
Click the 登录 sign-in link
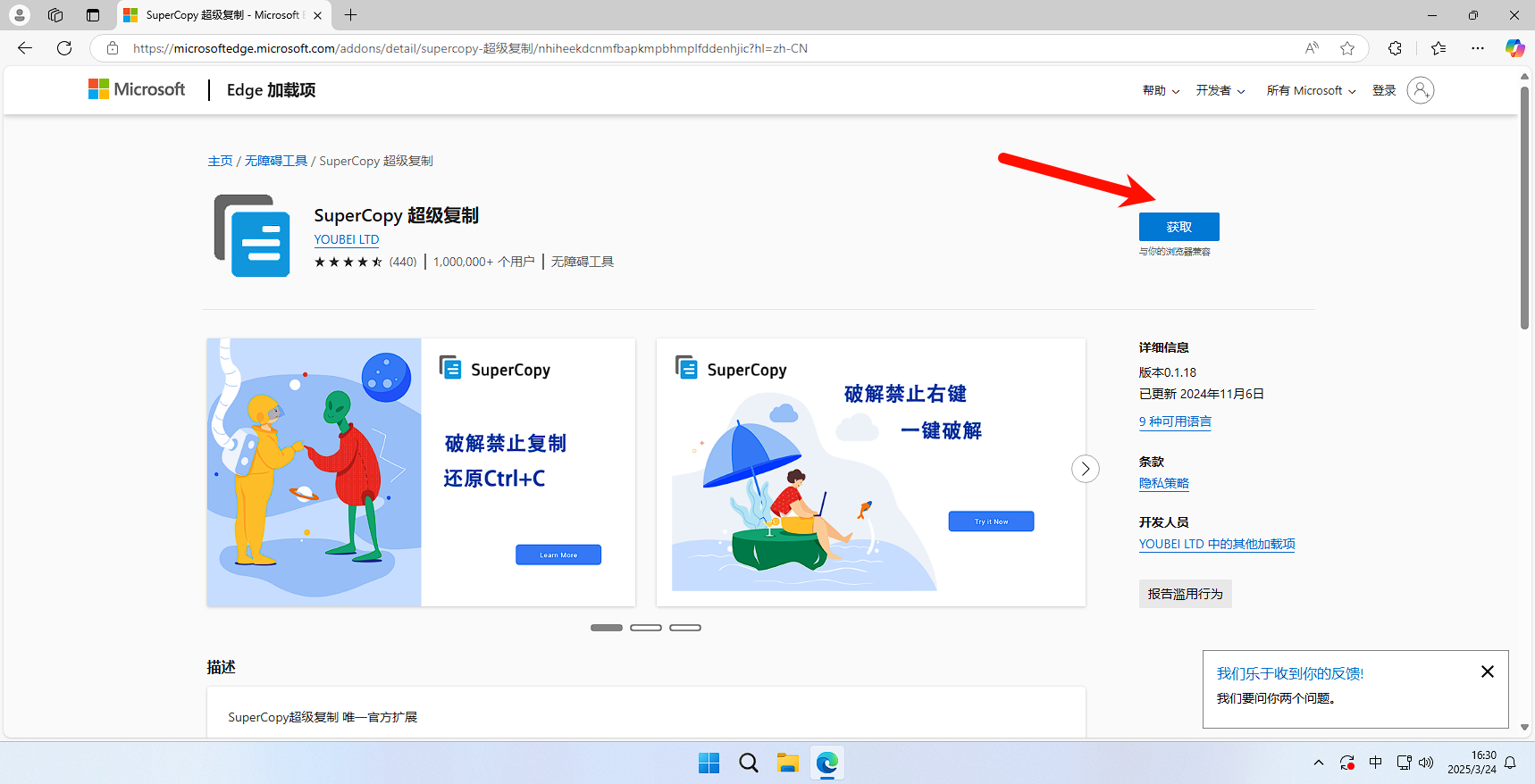click(x=1384, y=90)
